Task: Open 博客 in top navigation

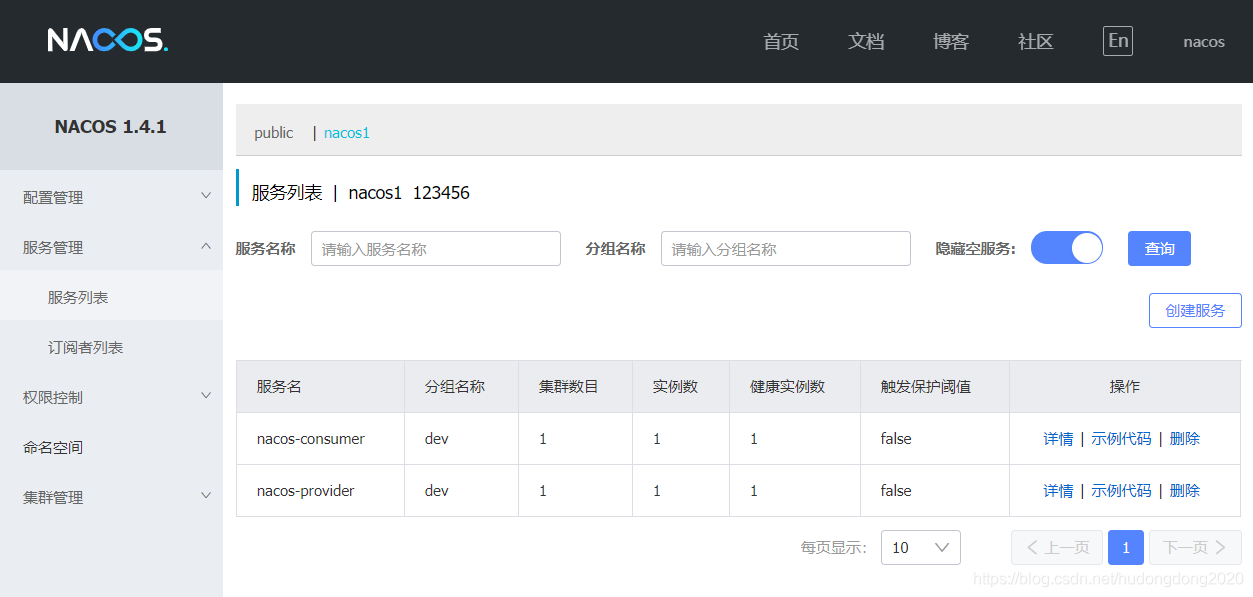Action: pos(951,41)
